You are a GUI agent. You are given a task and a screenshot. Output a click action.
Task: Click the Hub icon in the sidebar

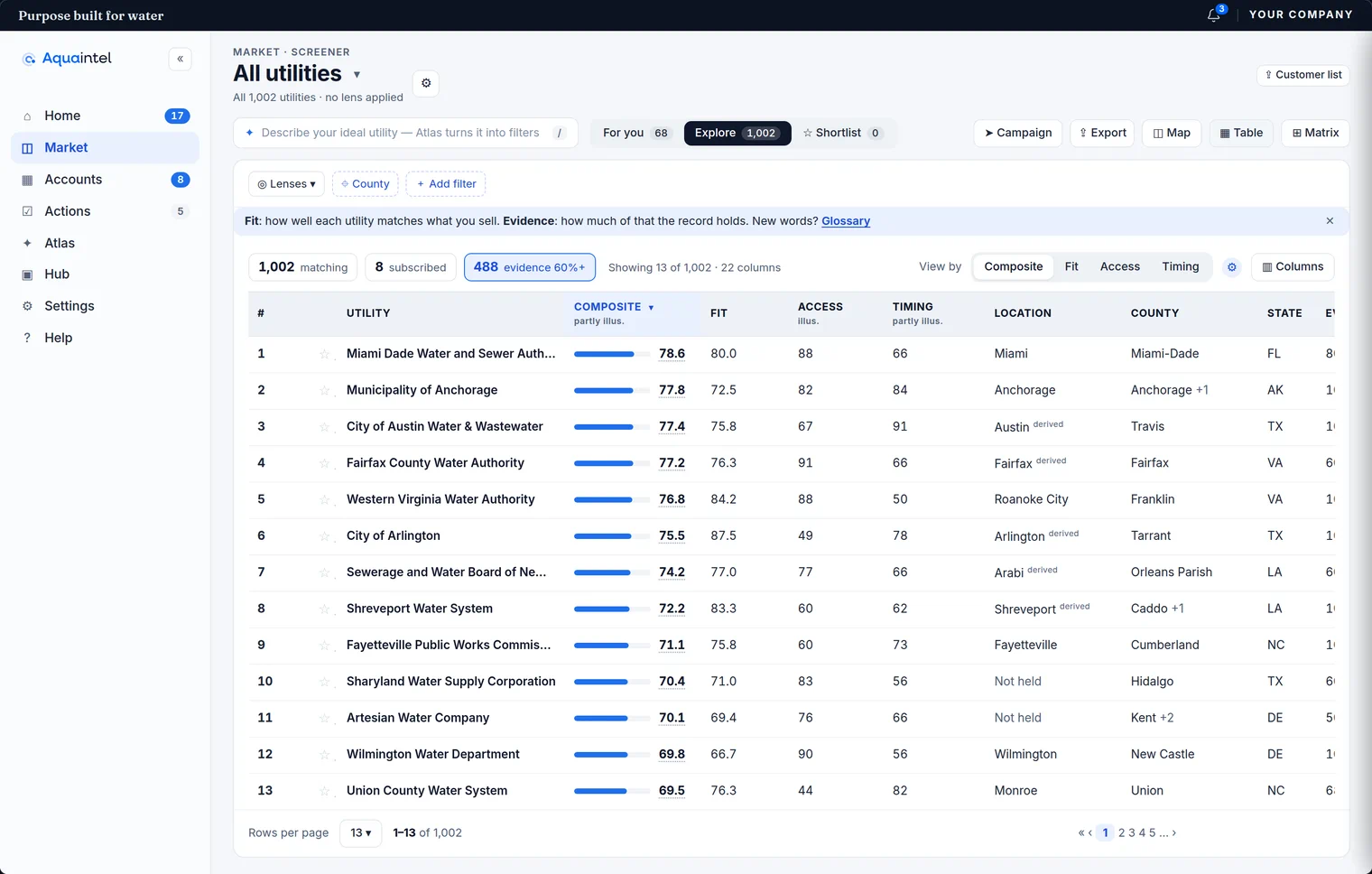point(27,274)
